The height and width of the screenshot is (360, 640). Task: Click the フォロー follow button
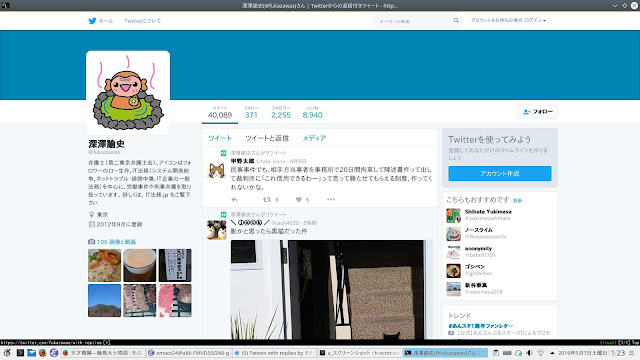coord(537,111)
